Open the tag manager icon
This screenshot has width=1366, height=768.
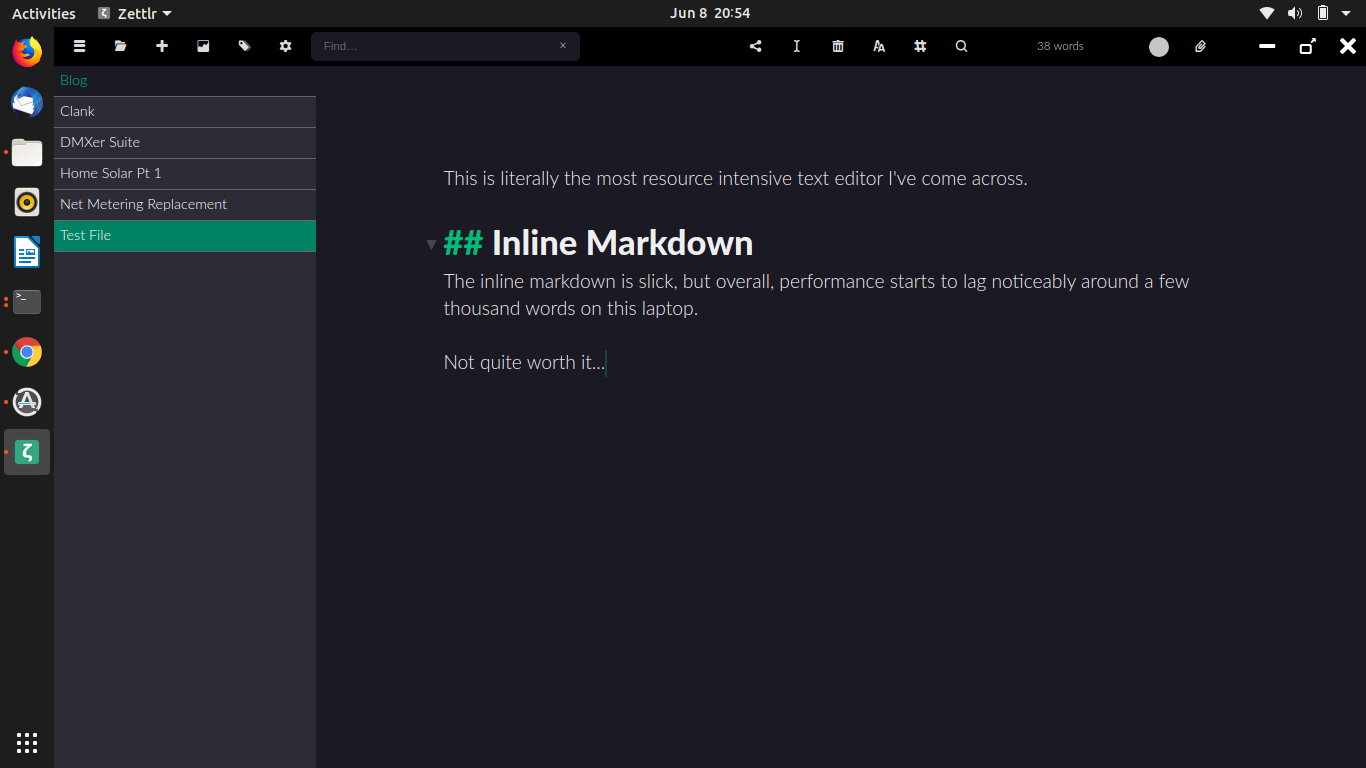click(244, 46)
